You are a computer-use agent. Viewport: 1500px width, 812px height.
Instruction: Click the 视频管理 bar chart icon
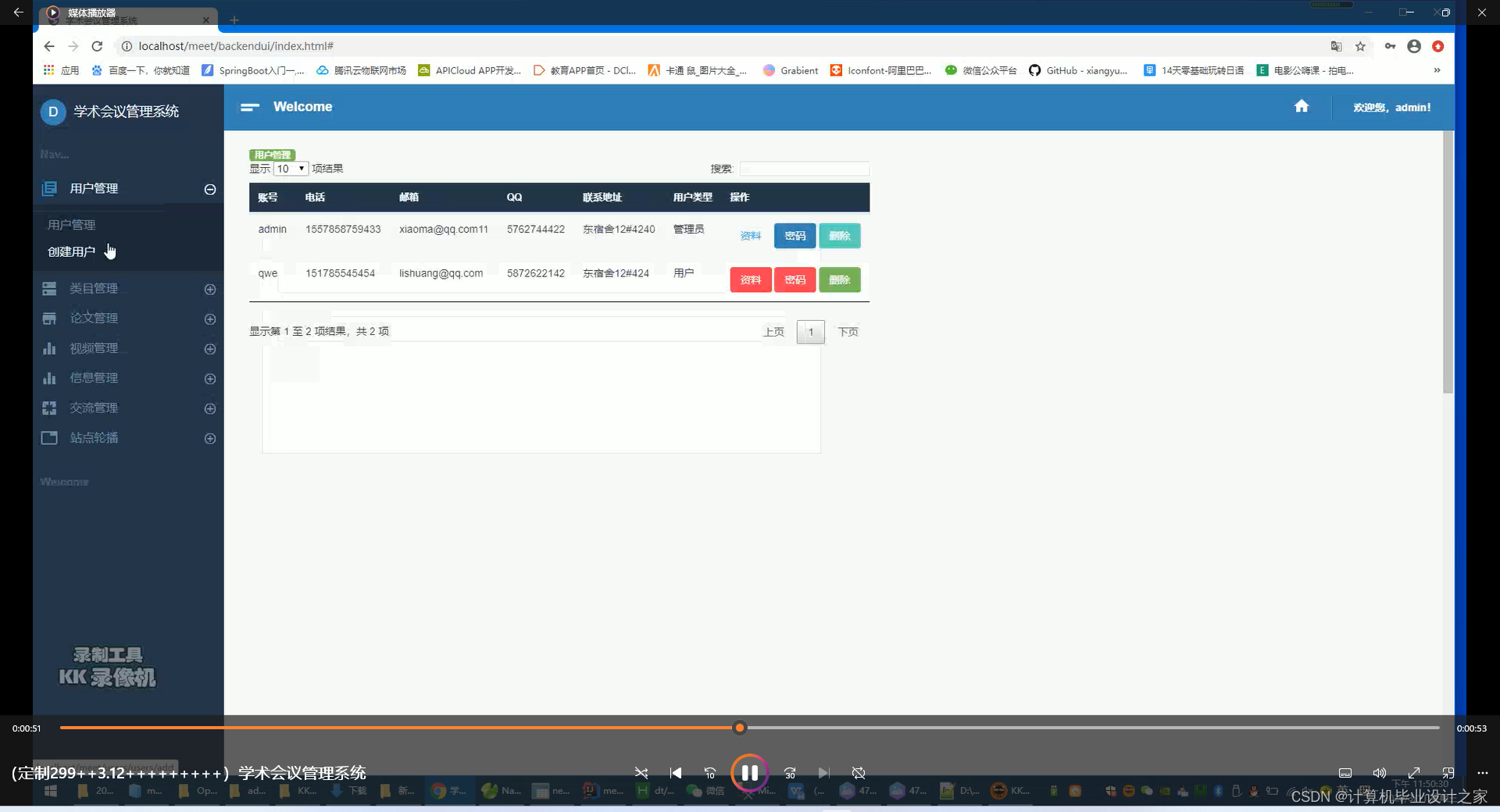(49, 348)
